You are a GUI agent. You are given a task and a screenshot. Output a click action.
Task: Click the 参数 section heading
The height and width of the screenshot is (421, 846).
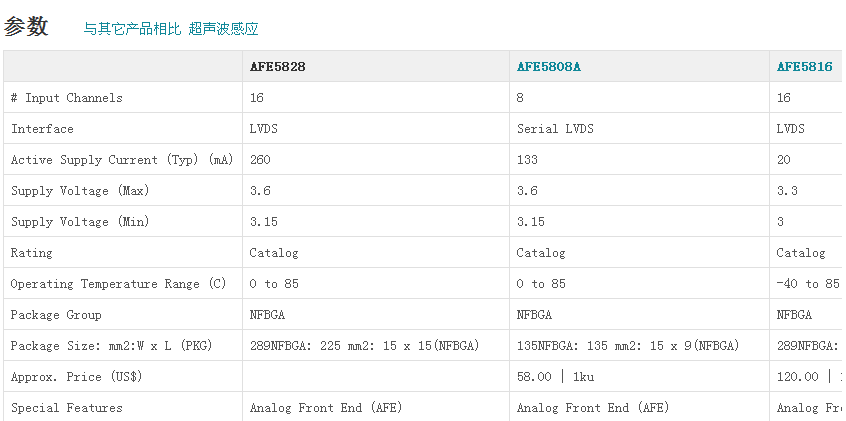pyautogui.click(x=26, y=27)
